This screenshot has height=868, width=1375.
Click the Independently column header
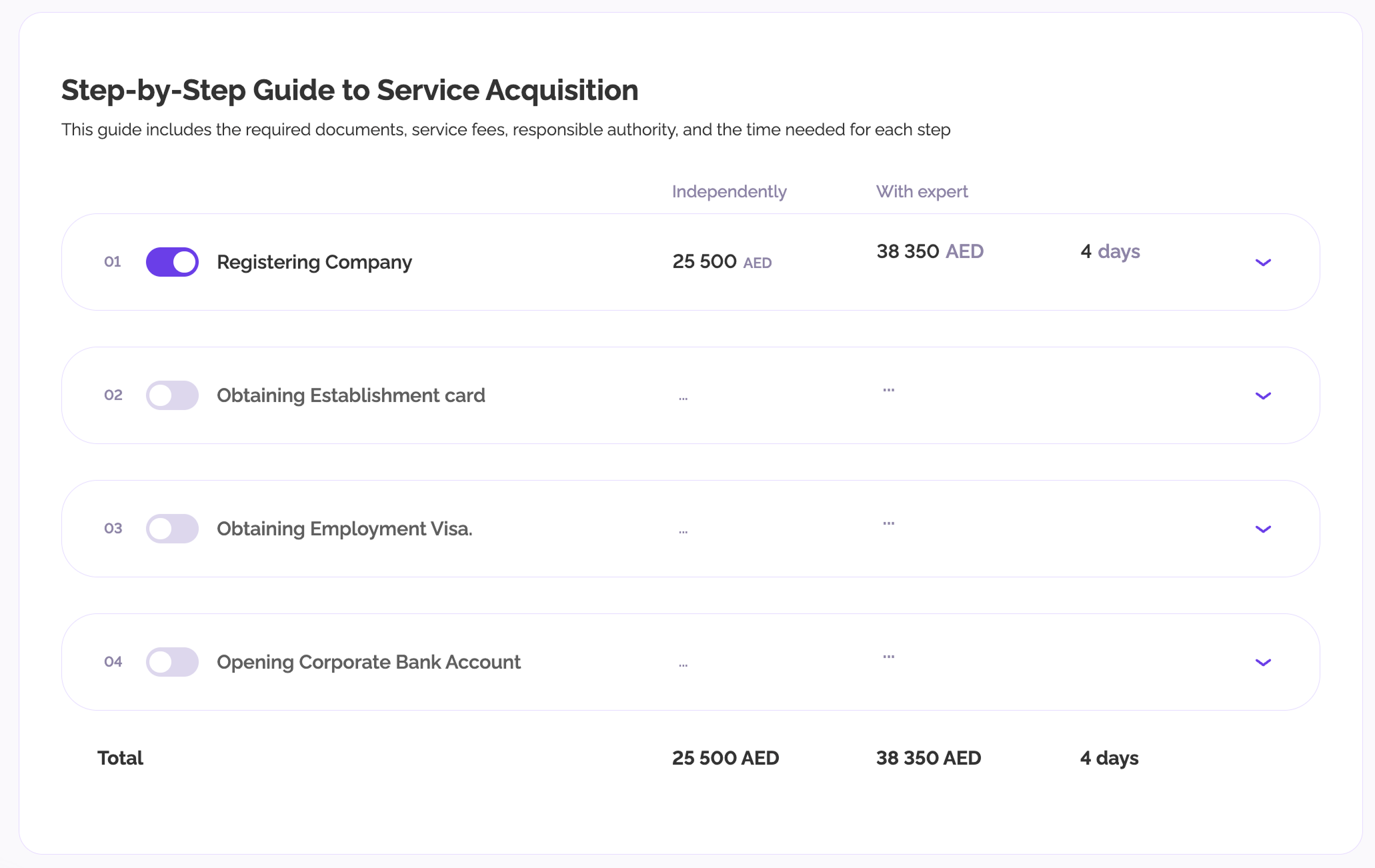click(729, 191)
